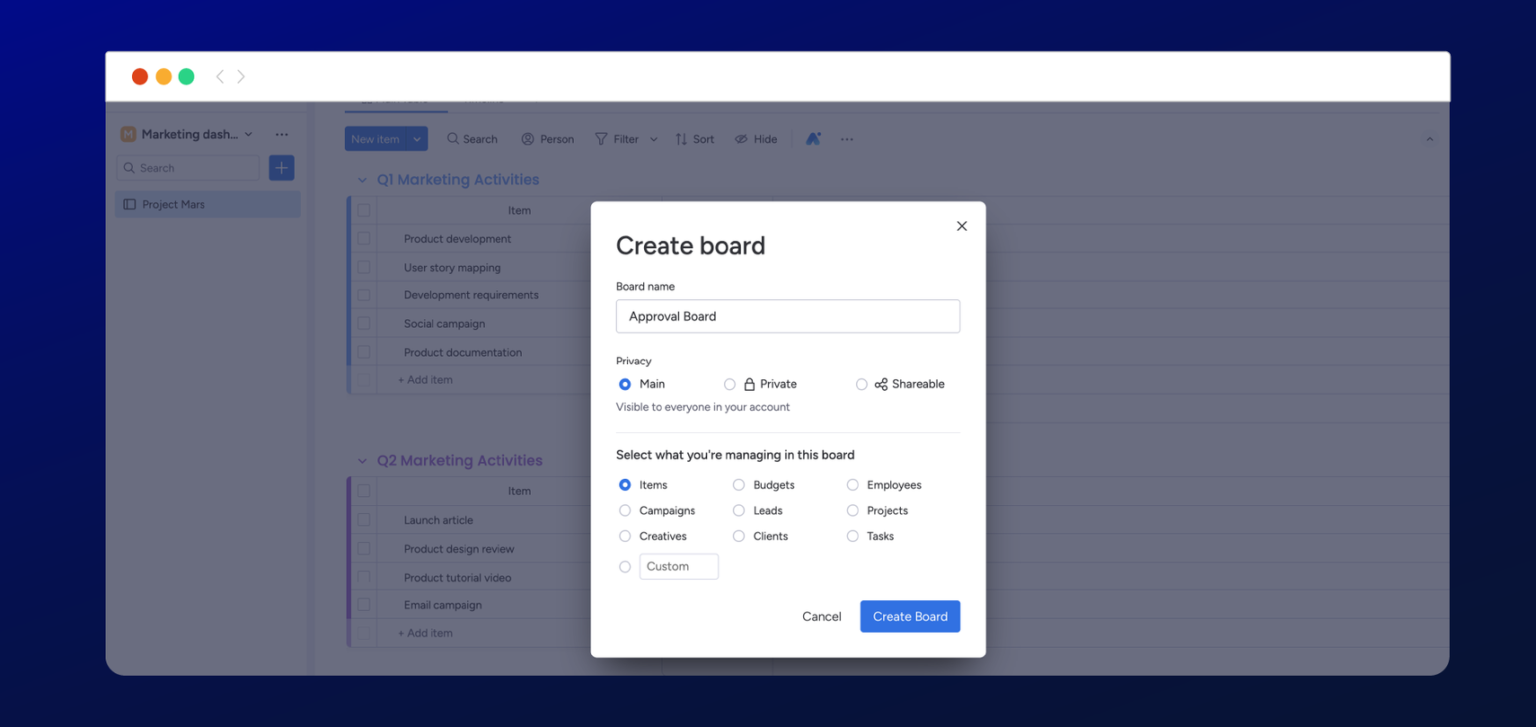Click the Filter toolbar button
1536x727 pixels.
pyautogui.click(x=617, y=139)
